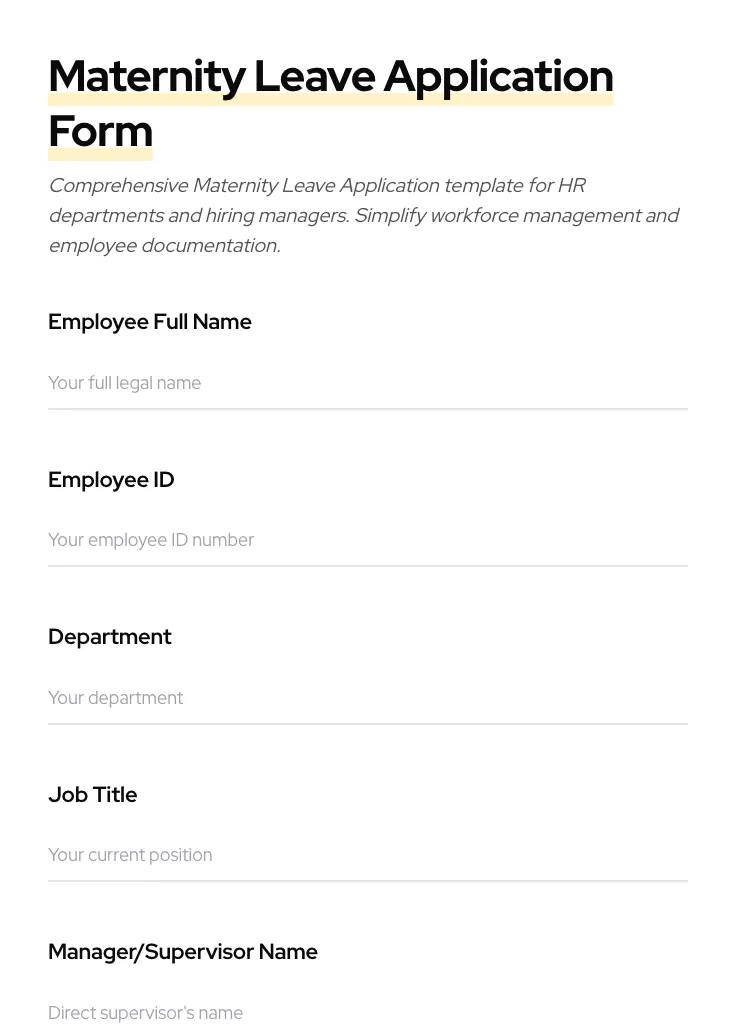Click the highlighted word 'Form' in the title
This screenshot has width=736, height=1024.
(x=100, y=130)
